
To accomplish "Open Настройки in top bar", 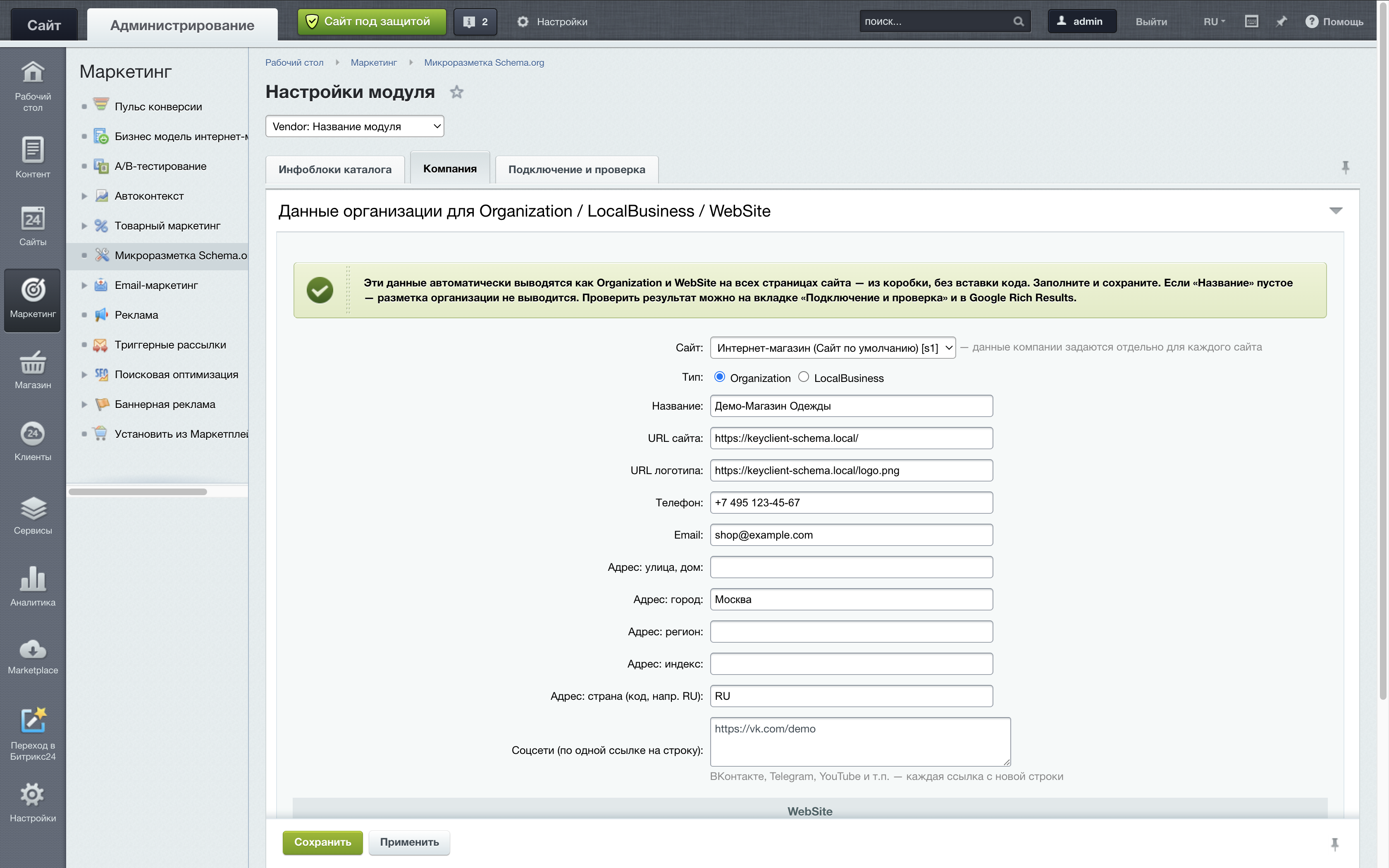I will click(552, 21).
